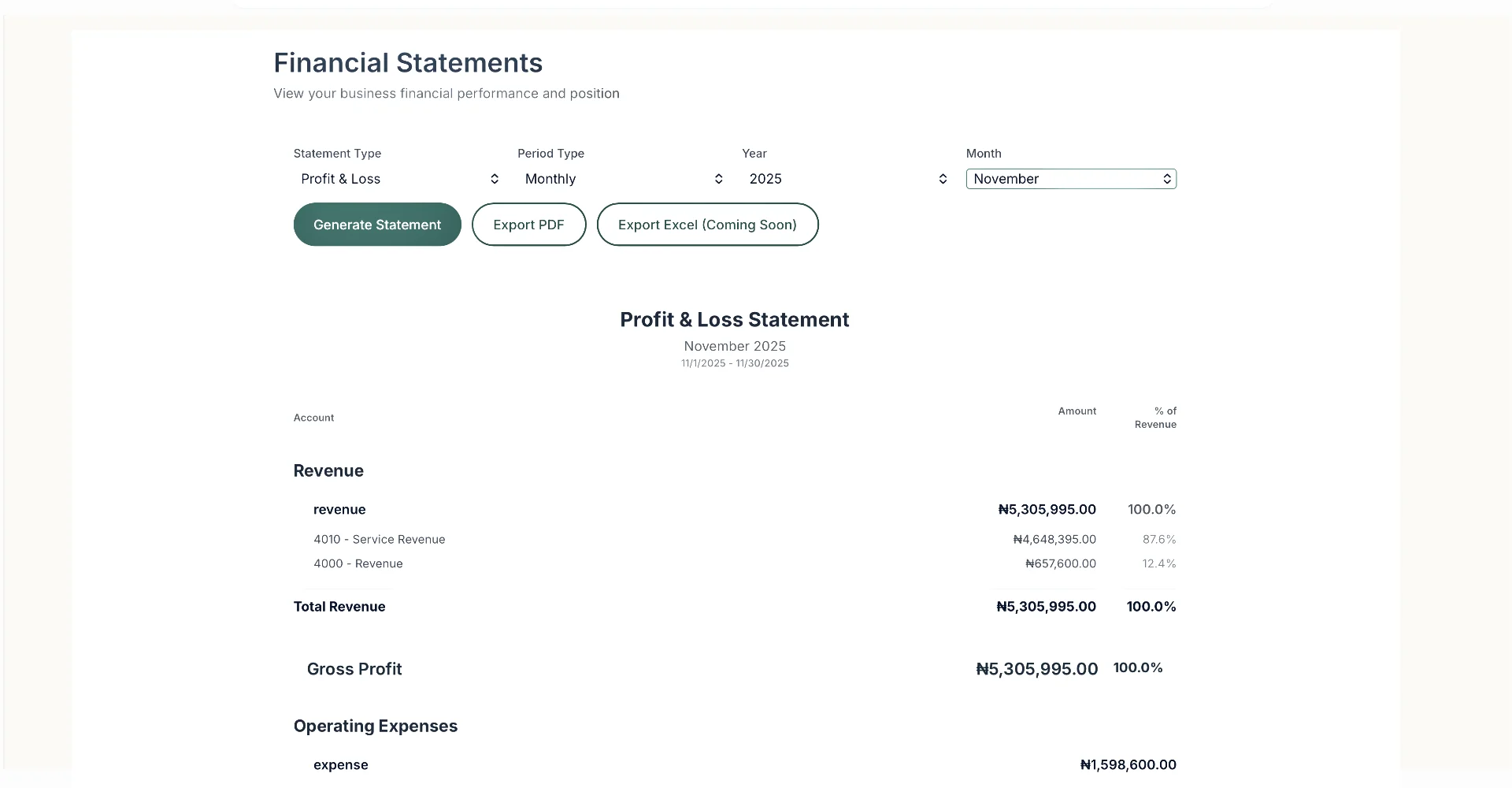
Task: Click the Profit & Loss Statement title
Action: 734,320
